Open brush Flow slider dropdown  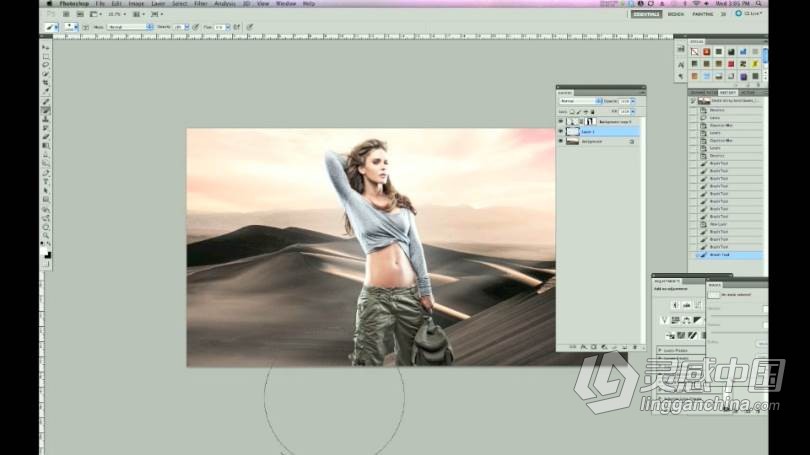tap(227, 27)
